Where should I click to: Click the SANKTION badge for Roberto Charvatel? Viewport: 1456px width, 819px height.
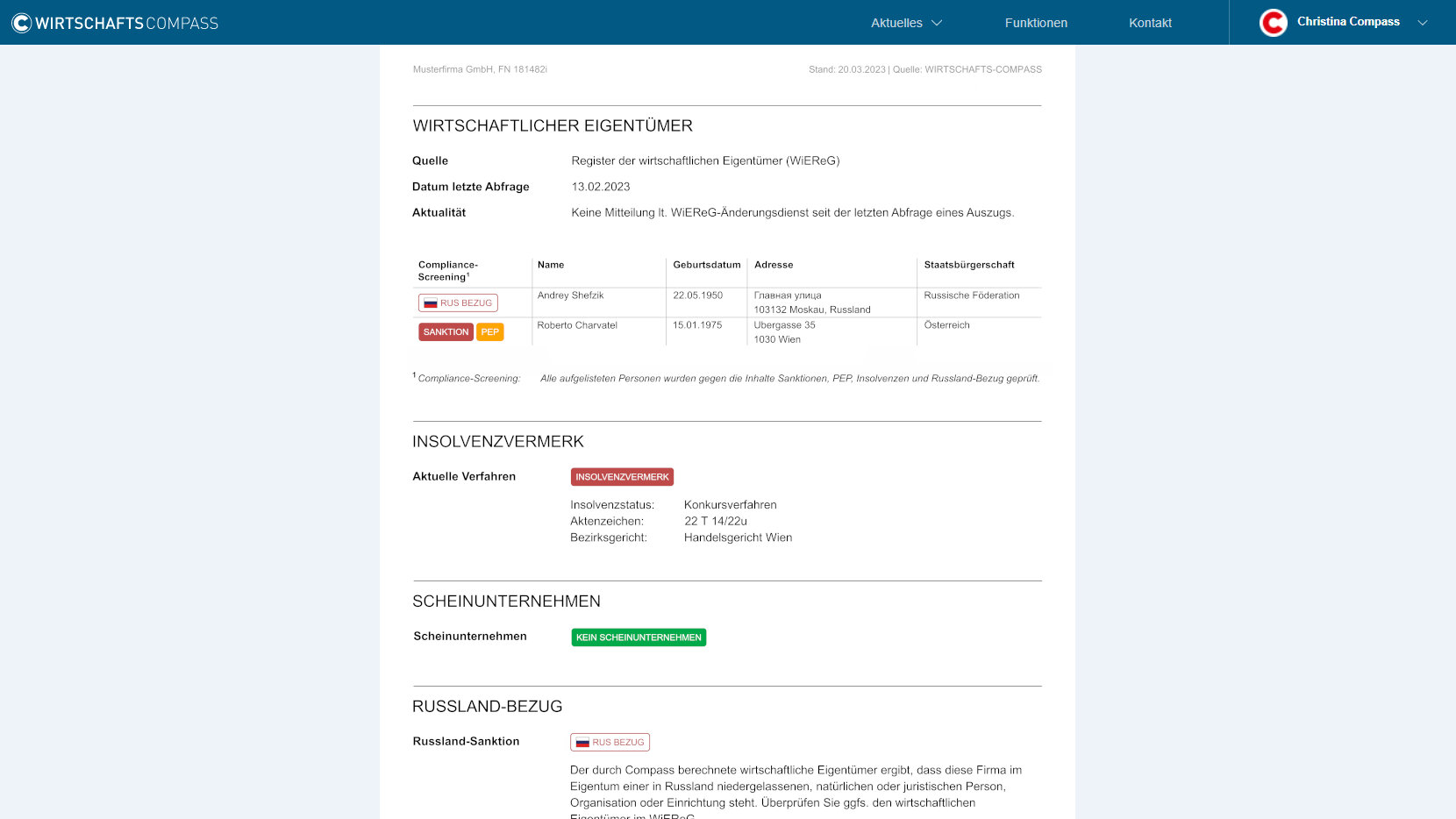point(446,332)
